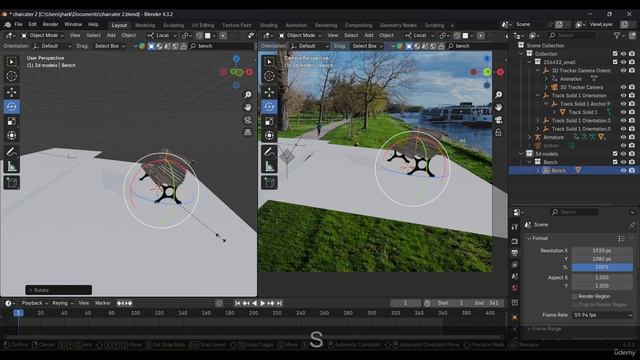Hide 3D Tracker Camera via eye icon
Screen dimensions: 640x360
click(623, 87)
